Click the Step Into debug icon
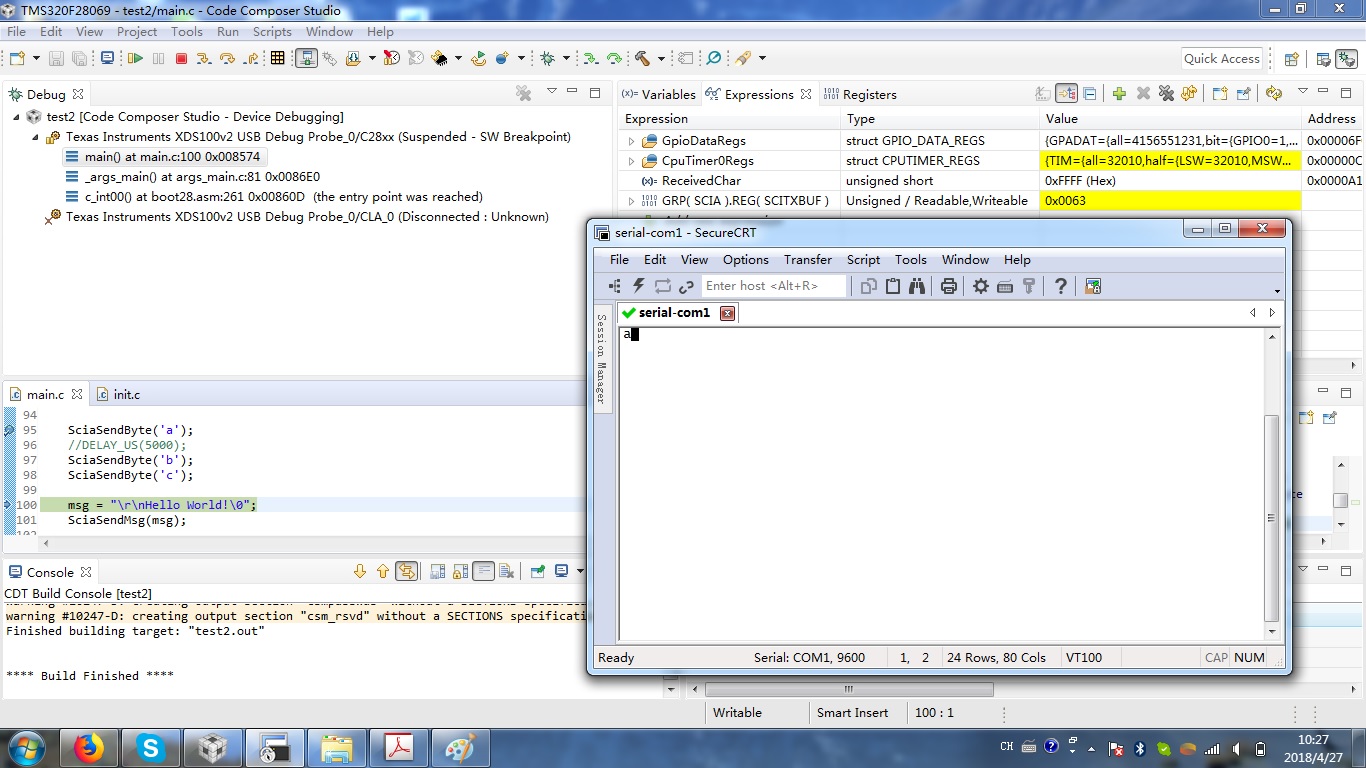The image size is (1366, 768). 204,58
